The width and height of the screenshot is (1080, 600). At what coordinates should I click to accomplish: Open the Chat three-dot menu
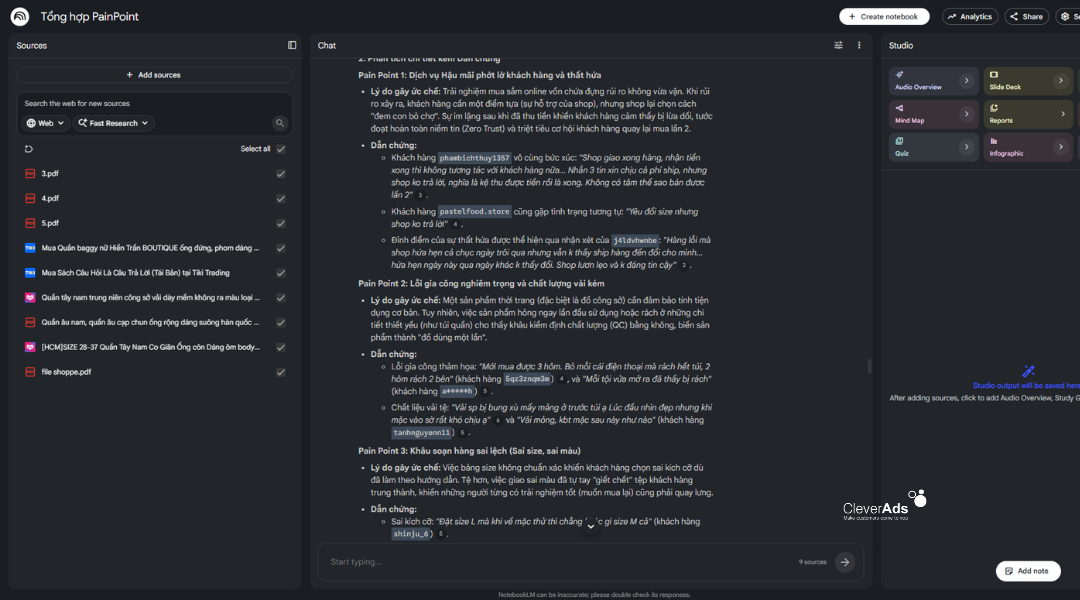[x=859, y=45]
